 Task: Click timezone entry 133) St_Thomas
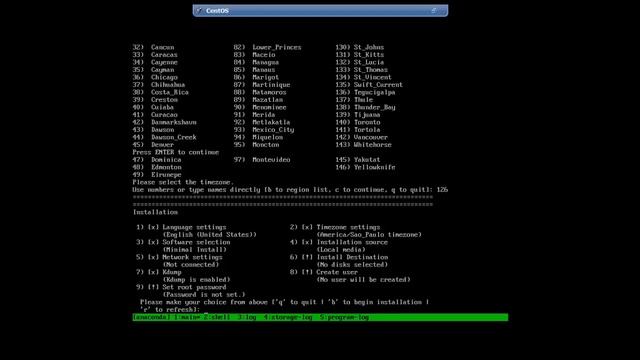click(x=362, y=70)
